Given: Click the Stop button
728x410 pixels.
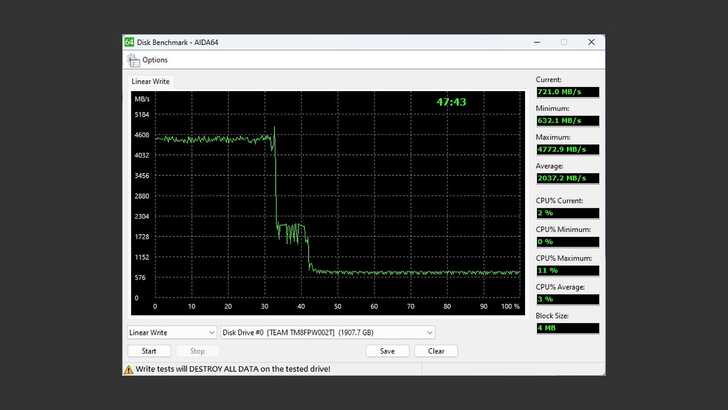Looking at the screenshot, I should [x=197, y=351].
